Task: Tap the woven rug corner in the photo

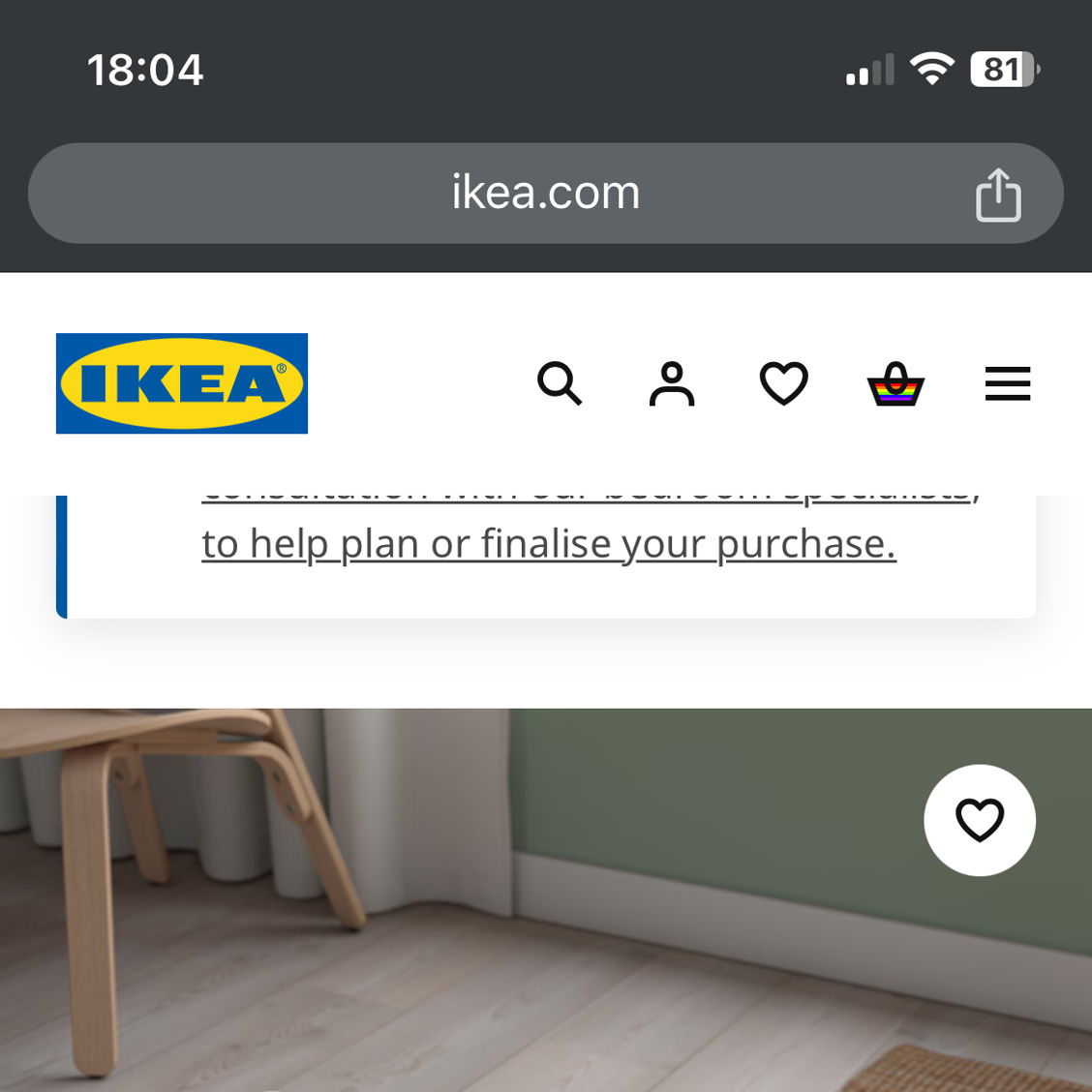Action: (x=968, y=1069)
